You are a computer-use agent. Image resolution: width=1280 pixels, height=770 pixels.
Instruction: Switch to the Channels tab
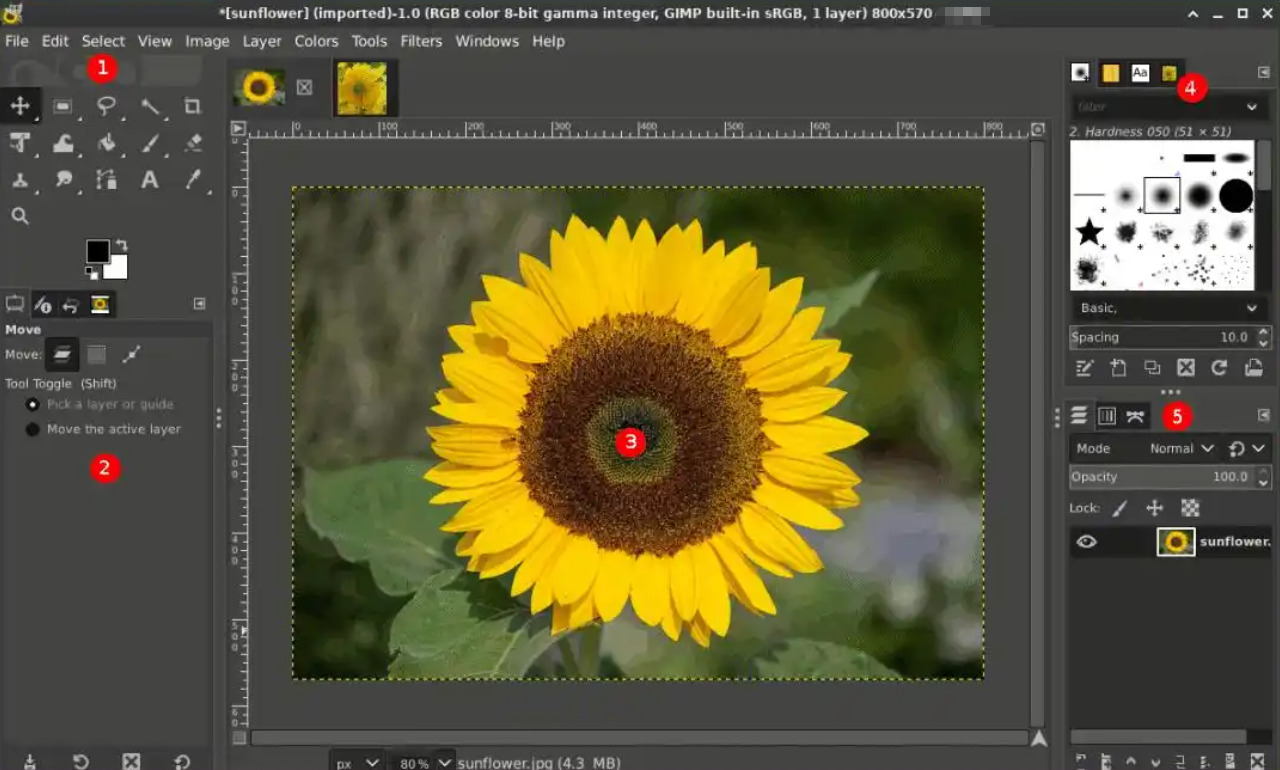coord(1107,416)
